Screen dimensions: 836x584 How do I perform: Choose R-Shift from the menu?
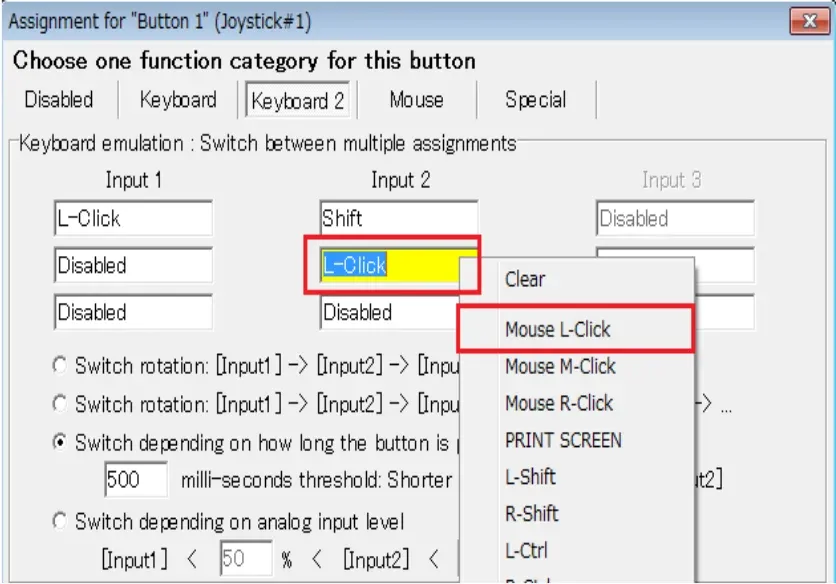(x=577, y=514)
